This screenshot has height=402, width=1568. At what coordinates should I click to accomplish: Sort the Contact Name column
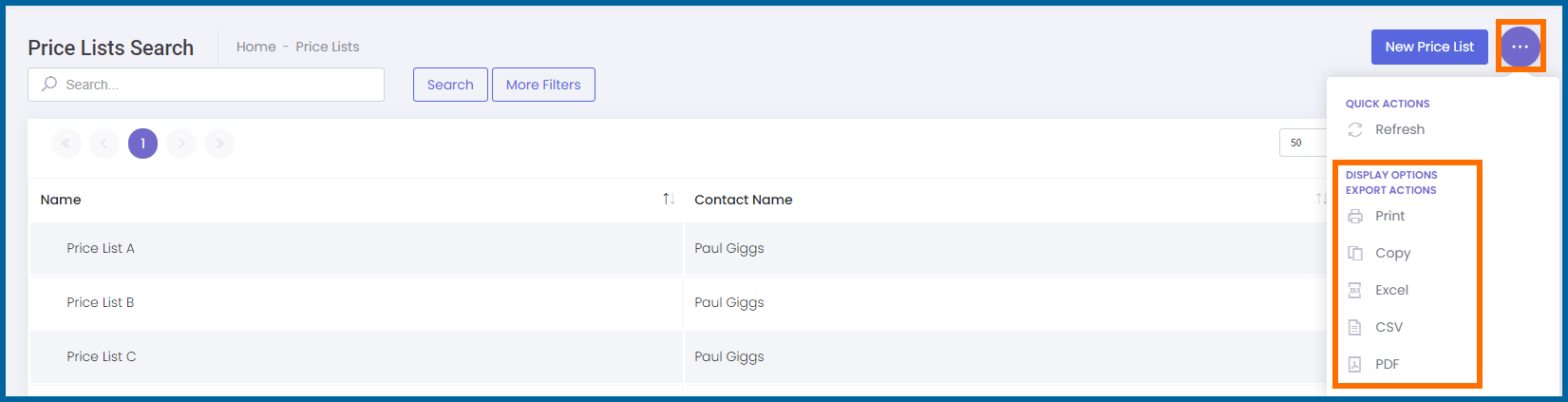pos(1320,199)
